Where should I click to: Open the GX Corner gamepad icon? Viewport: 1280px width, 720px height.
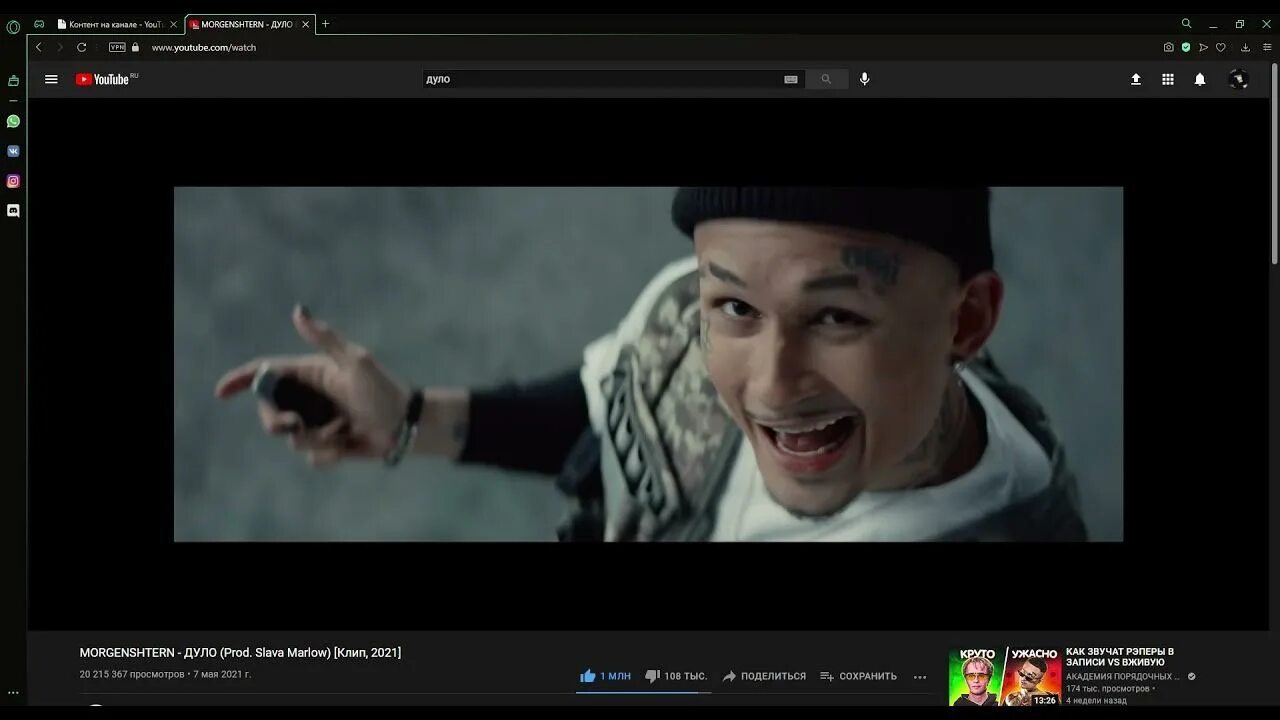(x=39, y=24)
